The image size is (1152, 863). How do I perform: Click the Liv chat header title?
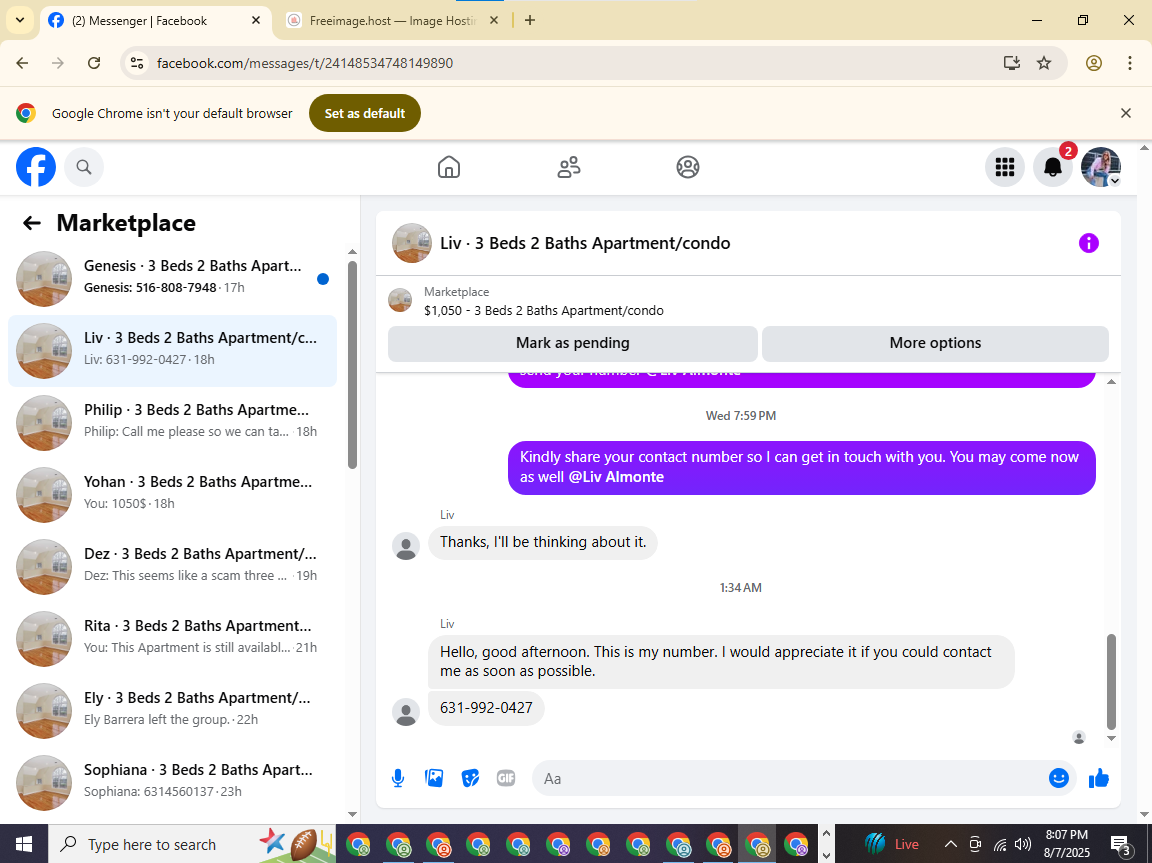(585, 243)
